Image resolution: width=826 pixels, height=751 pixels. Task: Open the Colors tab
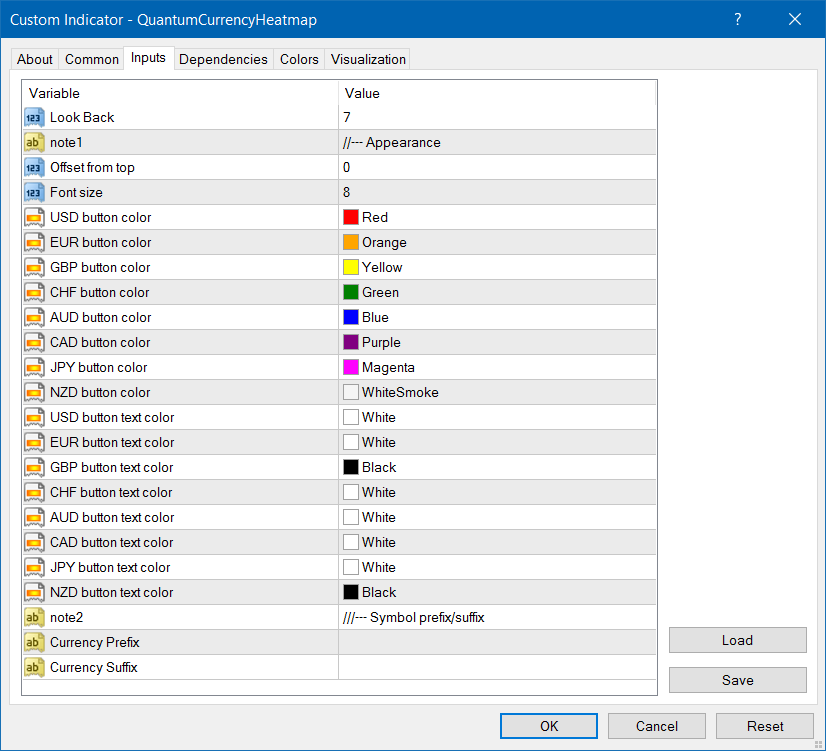(x=299, y=60)
